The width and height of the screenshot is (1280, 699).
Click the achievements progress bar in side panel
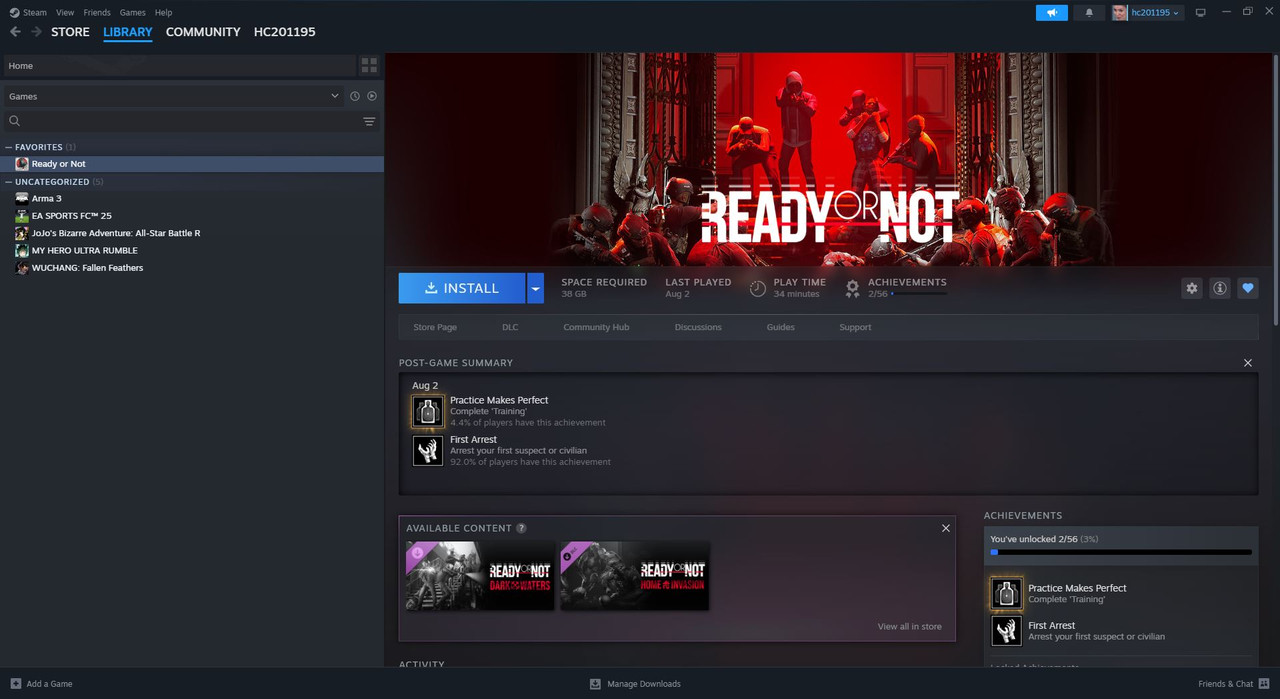click(x=1121, y=552)
